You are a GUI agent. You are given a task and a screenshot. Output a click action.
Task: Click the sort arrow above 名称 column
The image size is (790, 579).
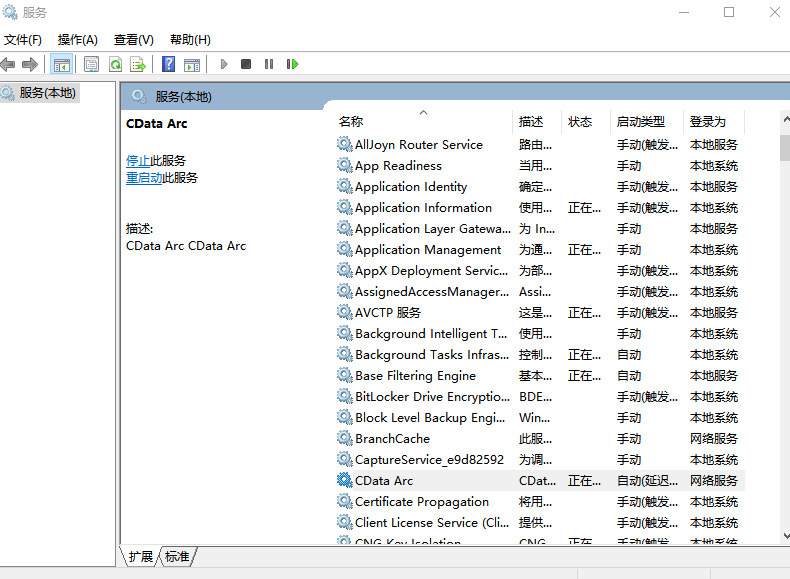pyautogui.click(x=424, y=112)
